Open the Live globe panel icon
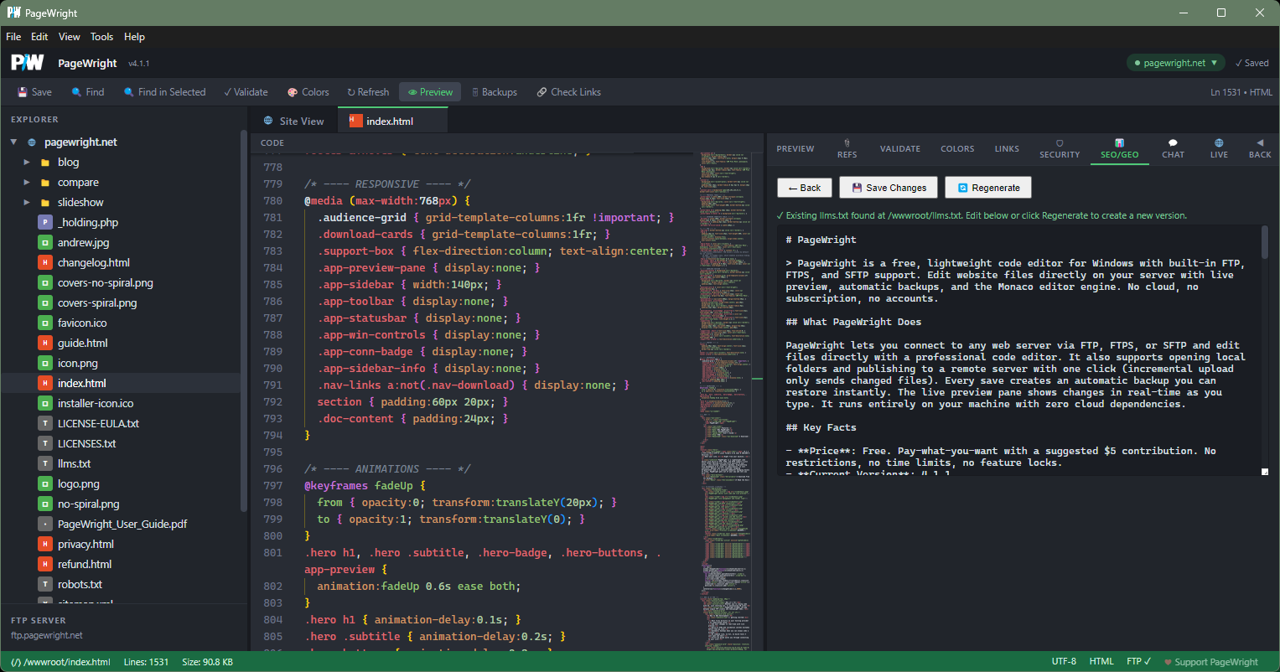 1217,148
